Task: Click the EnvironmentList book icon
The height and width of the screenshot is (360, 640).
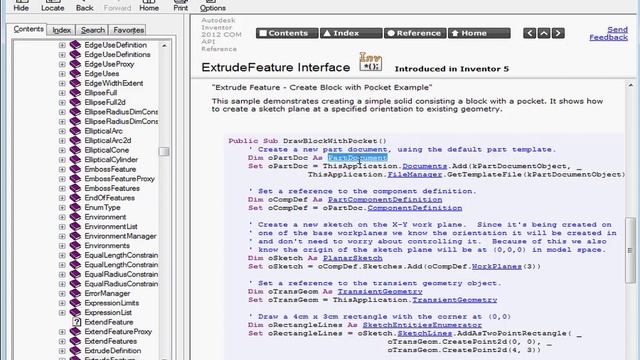Action: (75, 227)
